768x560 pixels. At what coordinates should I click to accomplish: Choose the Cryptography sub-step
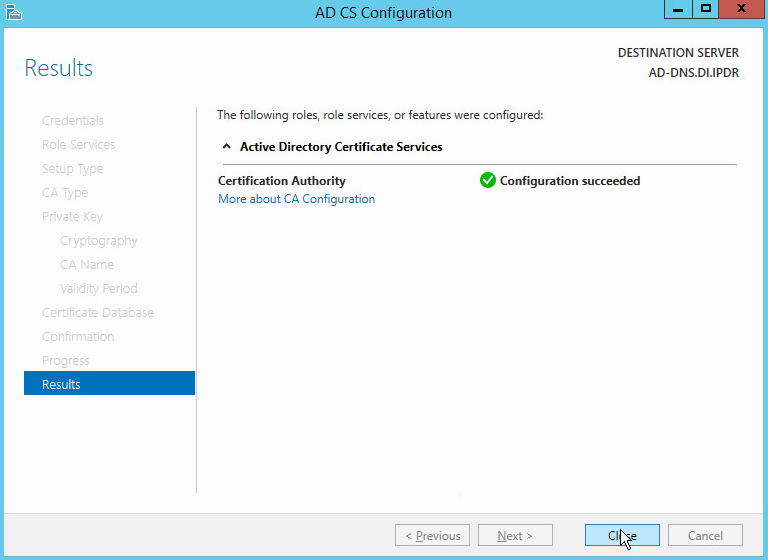click(99, 241)
